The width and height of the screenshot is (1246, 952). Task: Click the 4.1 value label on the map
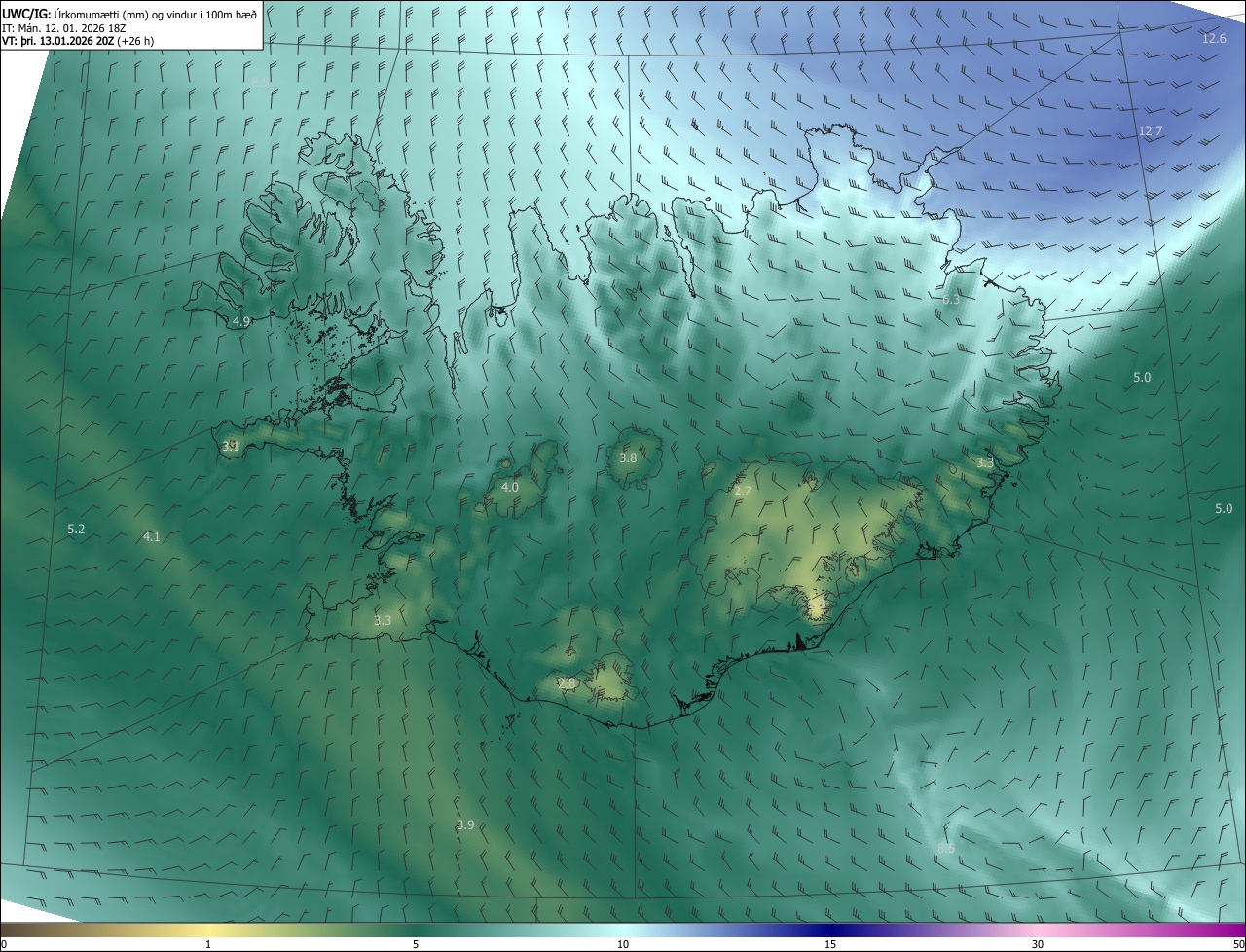coord(151,536)
